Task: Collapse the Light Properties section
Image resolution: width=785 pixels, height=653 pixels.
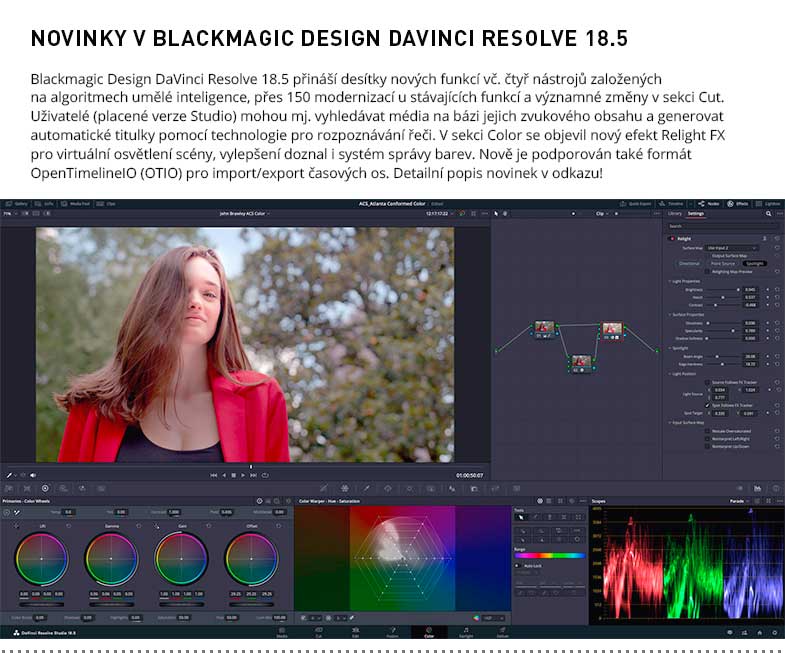Action: point(670,281)
